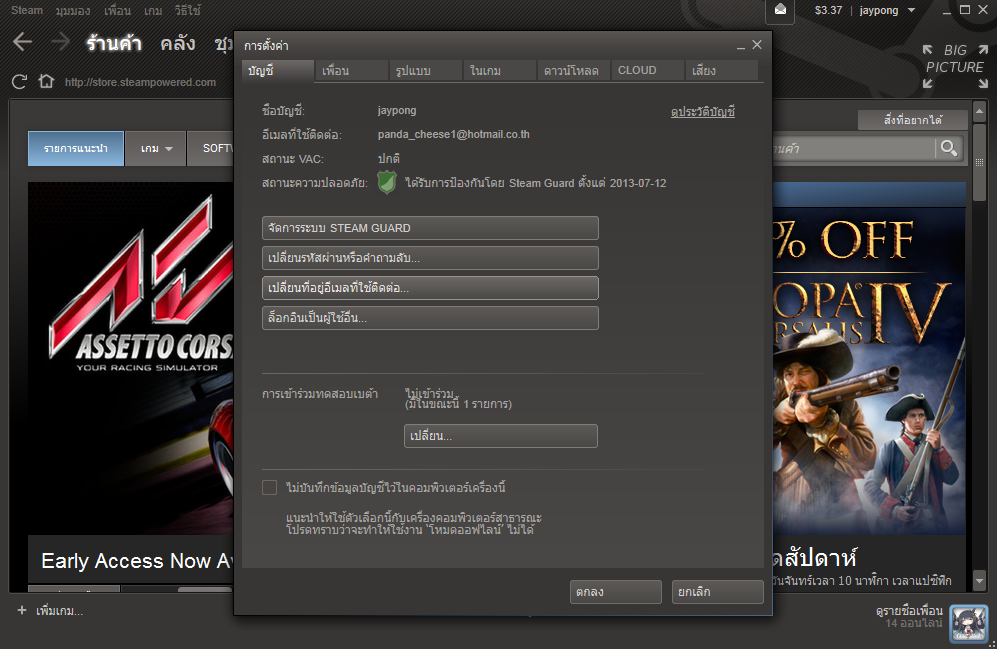This screenshot has width=997, height=649.
Task: Click the account name jaypong in settings
Action: [397, 111]
